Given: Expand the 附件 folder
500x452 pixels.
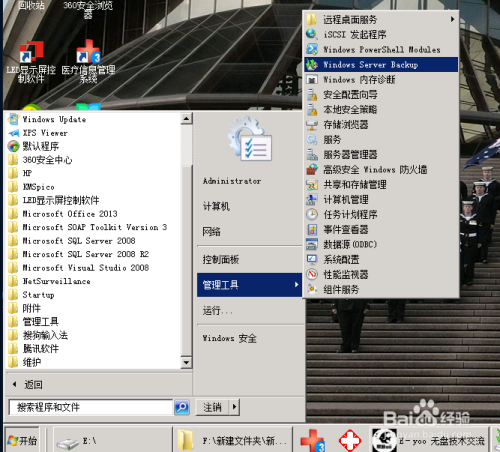Looking at the screenshot, I should coord(24,308).
